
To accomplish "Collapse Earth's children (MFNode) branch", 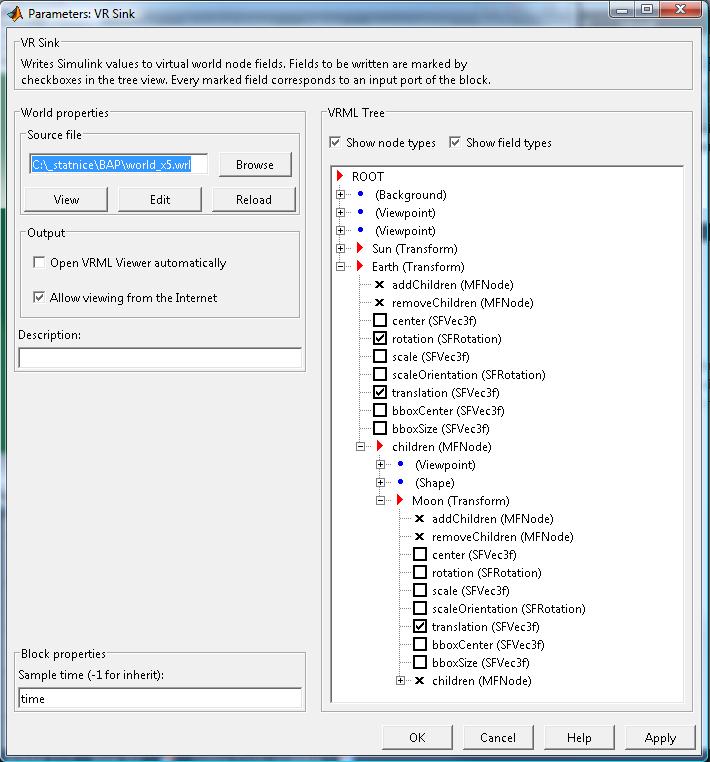I will pos(360,446).
